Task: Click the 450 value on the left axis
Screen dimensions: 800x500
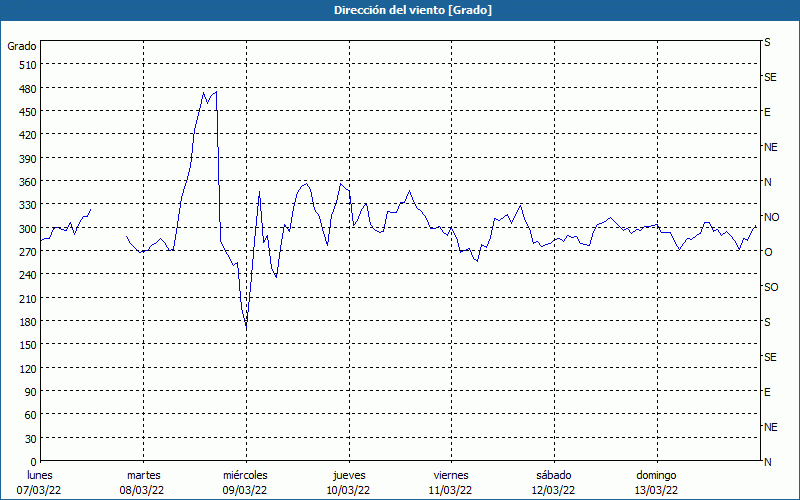Action: pyautogui.click(x=28, y=112)
